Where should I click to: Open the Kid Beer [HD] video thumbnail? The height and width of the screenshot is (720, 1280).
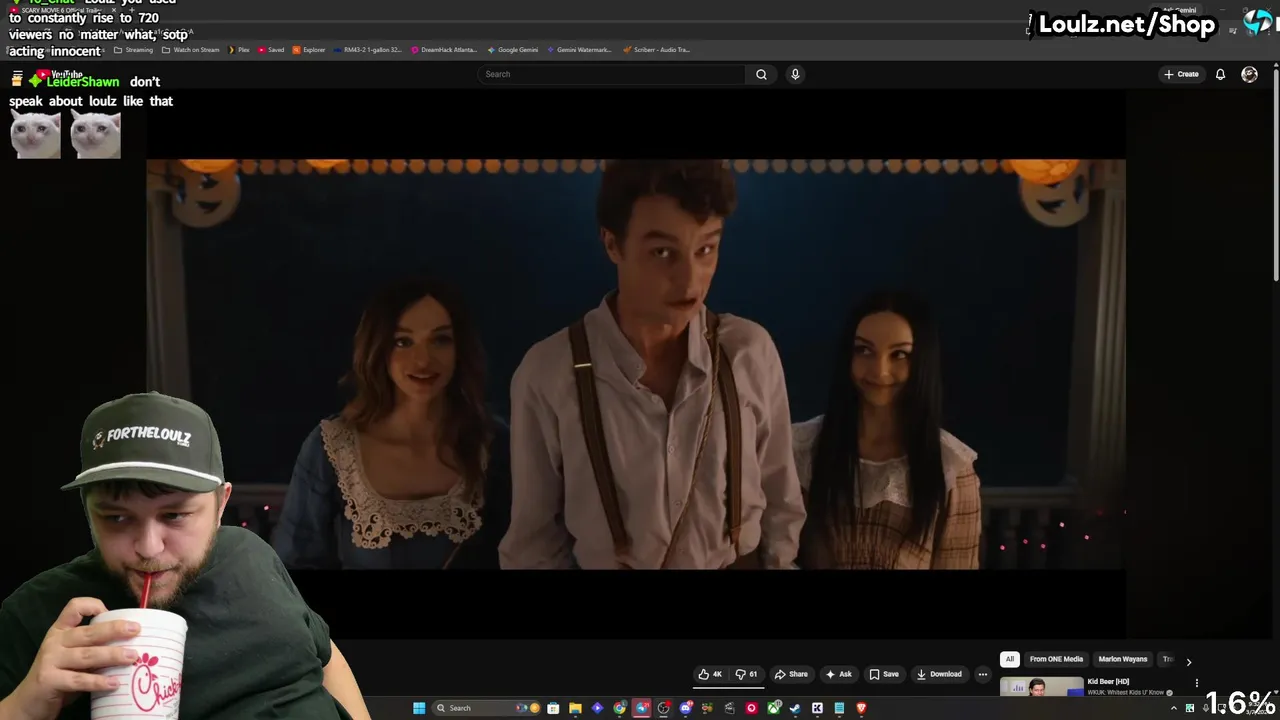click(1041, 687)
